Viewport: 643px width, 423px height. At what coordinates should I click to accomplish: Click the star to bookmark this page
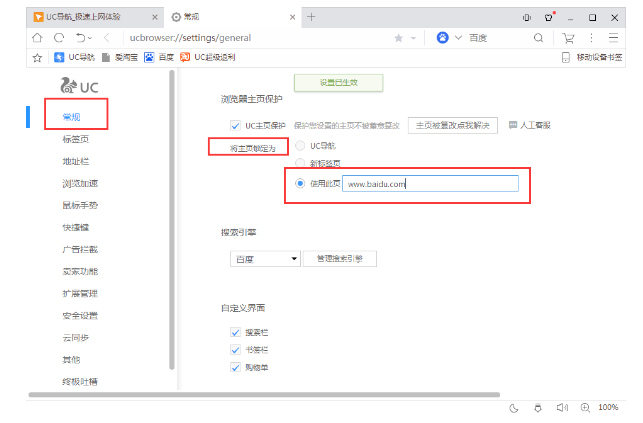[398, 38]
